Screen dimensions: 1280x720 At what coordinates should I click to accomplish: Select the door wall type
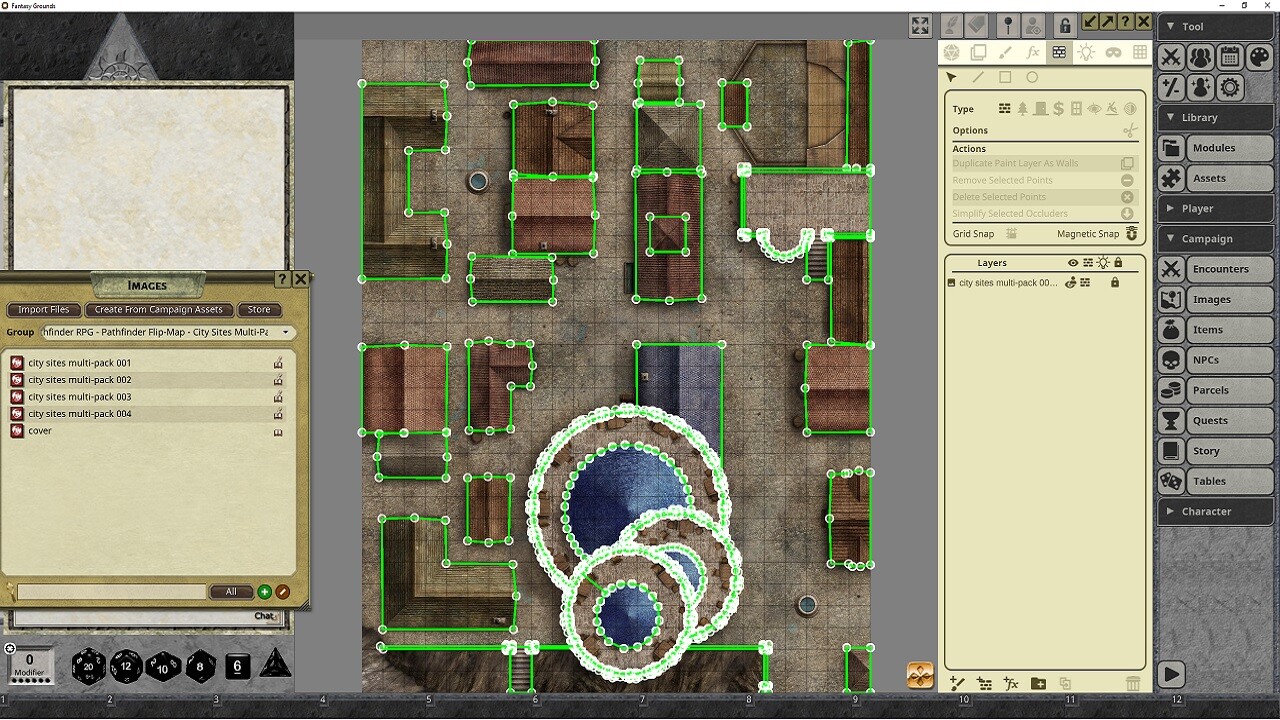1040,108
